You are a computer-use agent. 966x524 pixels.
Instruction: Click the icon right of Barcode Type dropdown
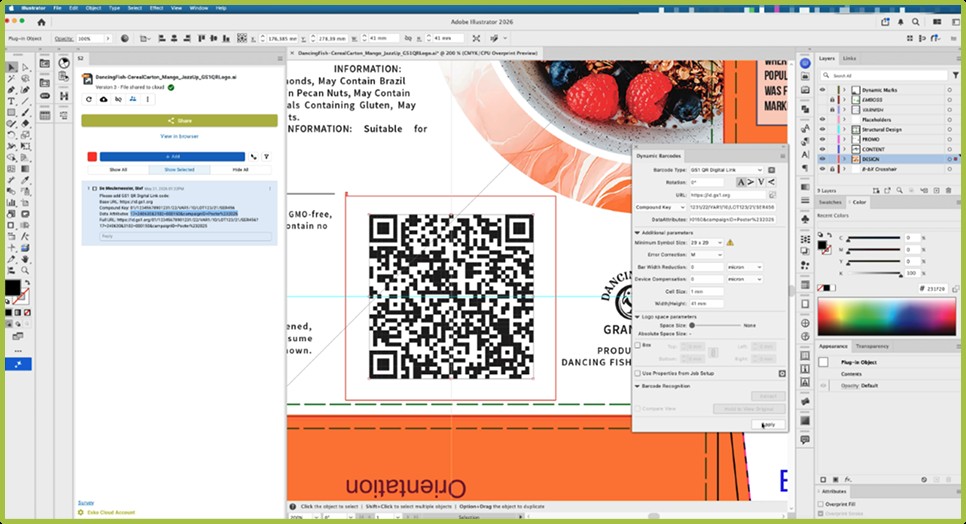coord(771,170)
